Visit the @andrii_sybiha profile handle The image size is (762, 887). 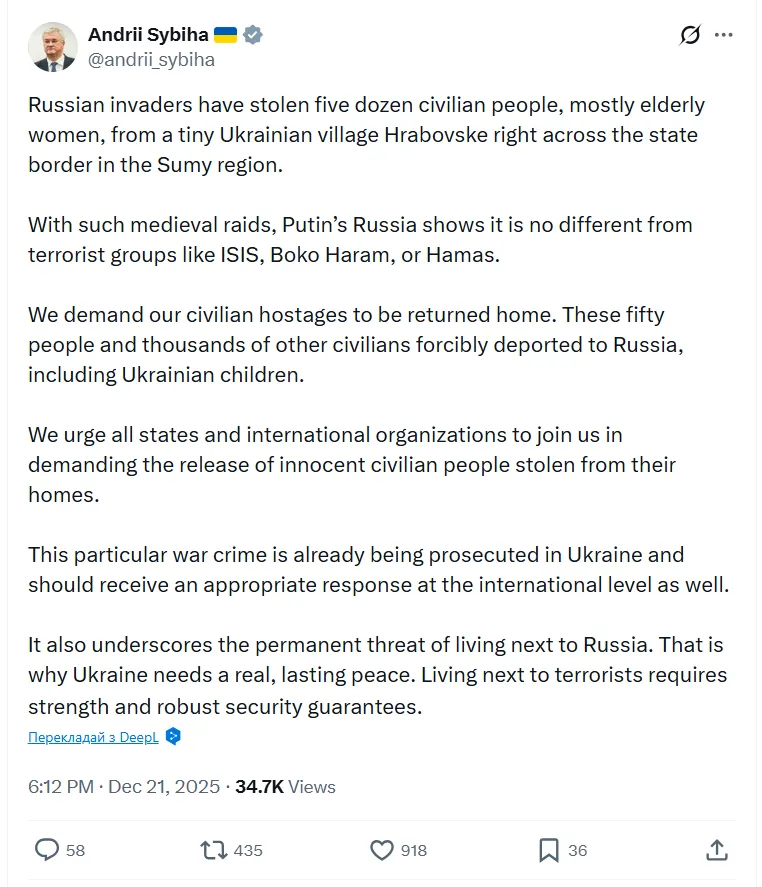150,60
